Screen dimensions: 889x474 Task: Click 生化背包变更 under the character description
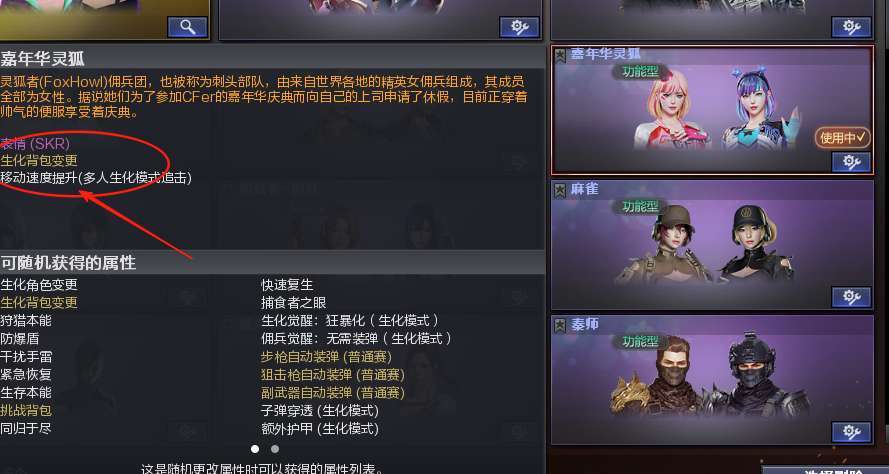(x=39, y=160)
